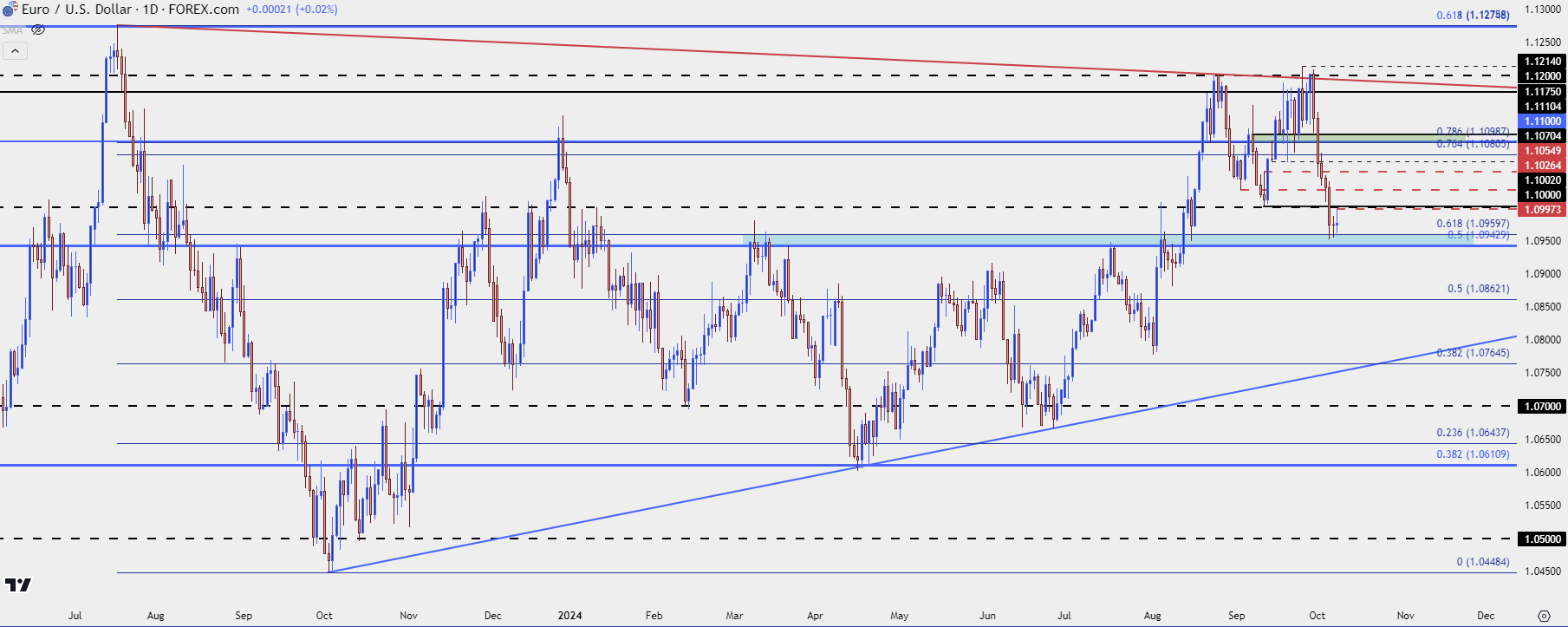Select the 0.618 (1.09597) Fibonacci label
This screenshot has height=627, width=1568.
1473,224
